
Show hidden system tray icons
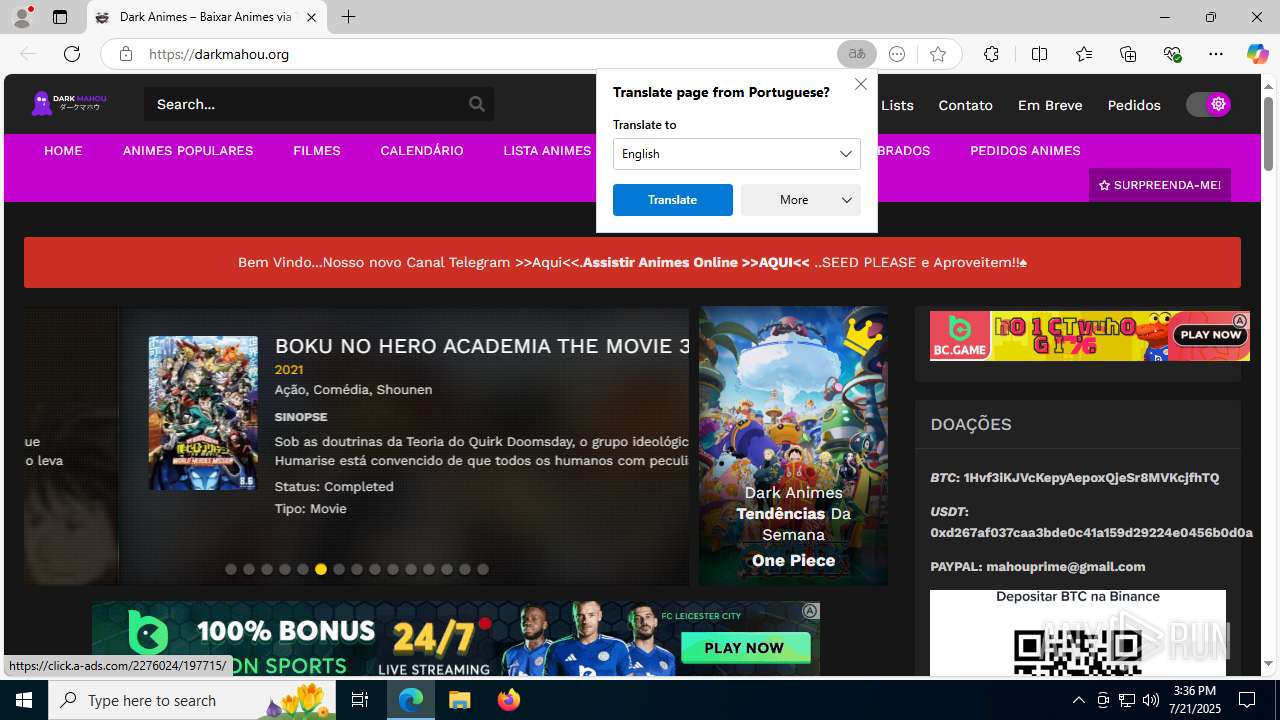1078,700
